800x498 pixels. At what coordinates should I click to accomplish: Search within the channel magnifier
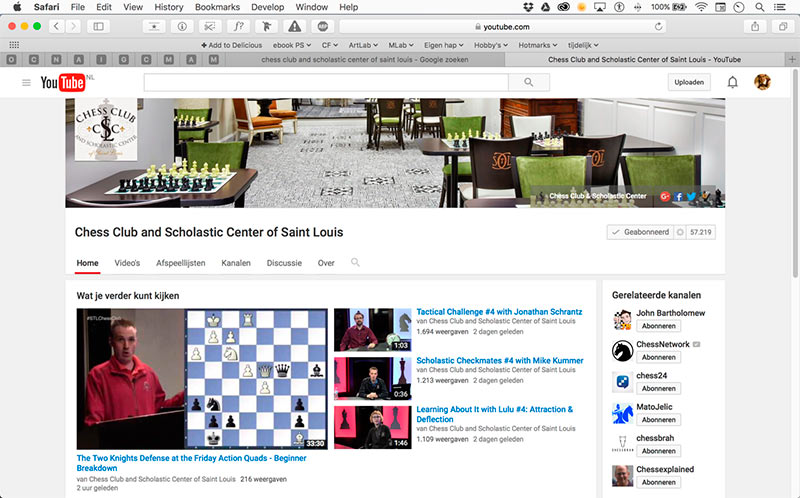[x=355, y=262]
